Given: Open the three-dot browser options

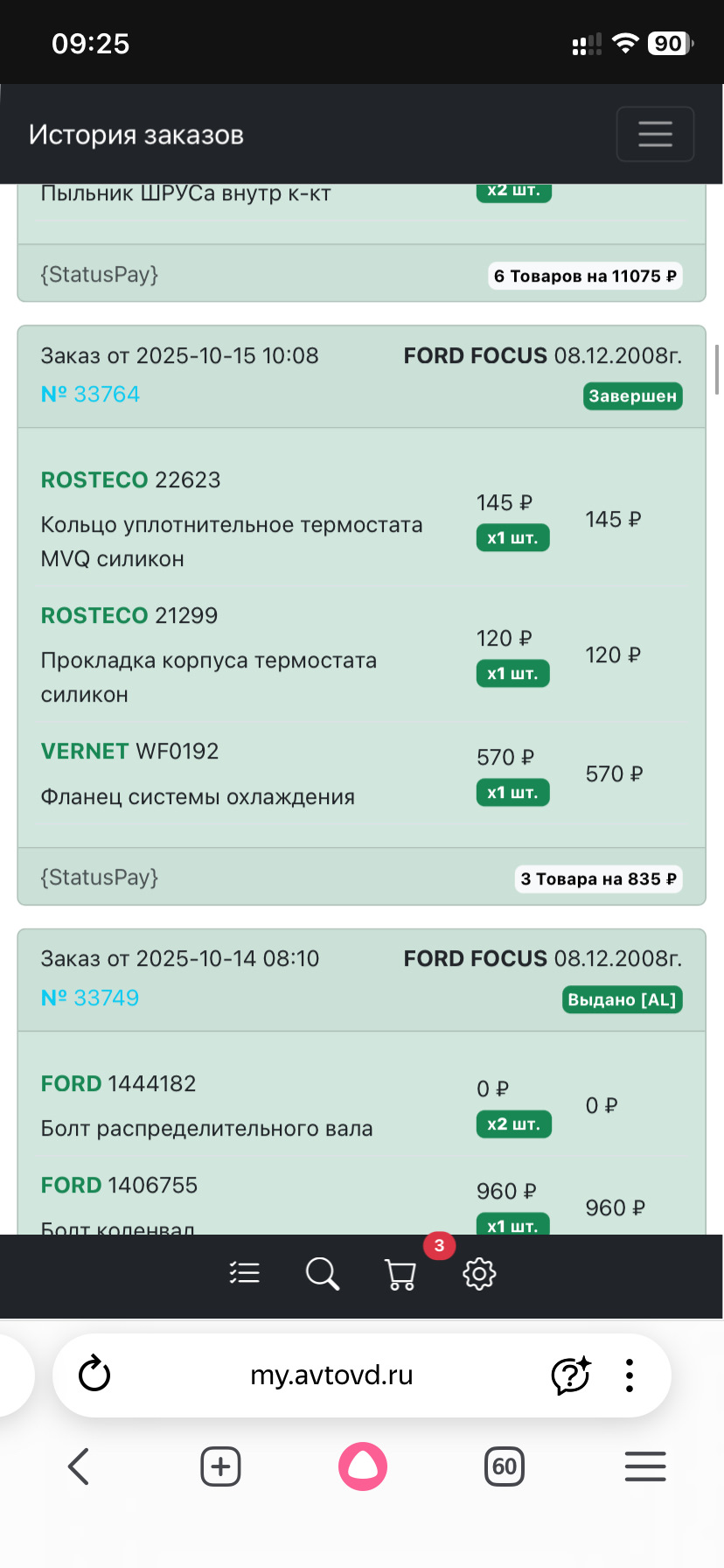Looking at the screenshot, I should point(629,1375).
